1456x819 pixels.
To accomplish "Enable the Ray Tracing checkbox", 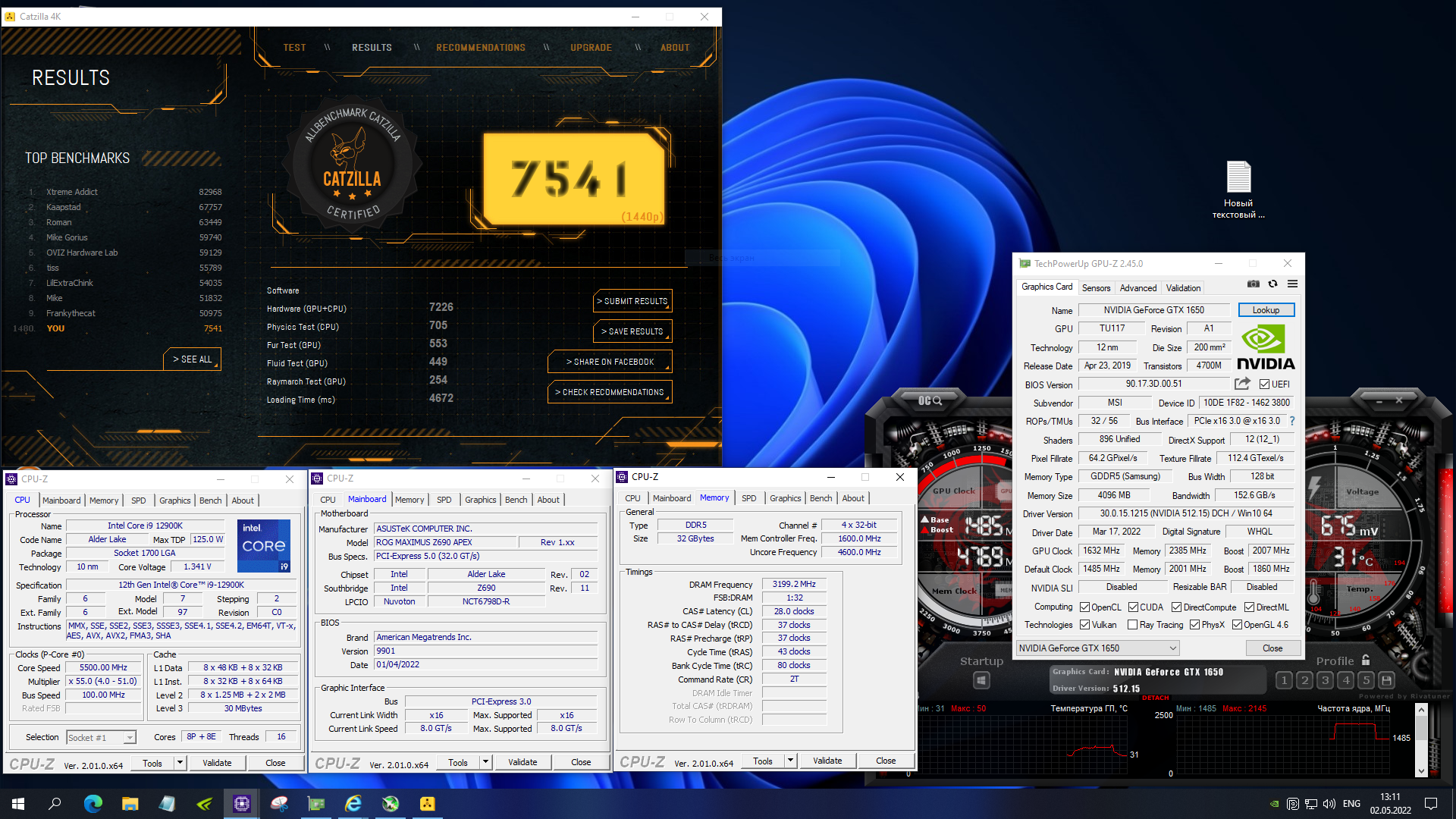I will tap(1132, 625).
